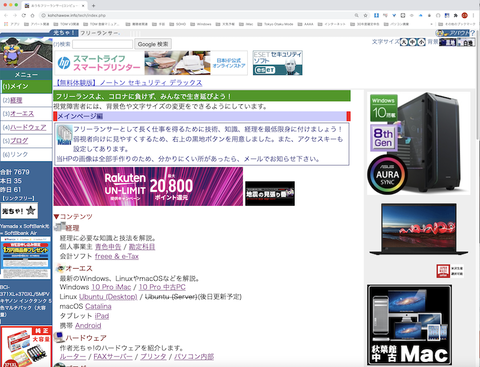This screenshot has height=367, width=480.
Task: Click the ハードウェア section computer icon
Action: (59, 337)
